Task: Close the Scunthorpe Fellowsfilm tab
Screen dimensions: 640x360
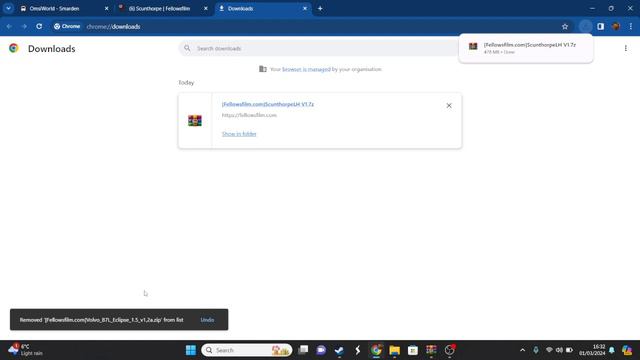Action: click(x=206, y=8)
